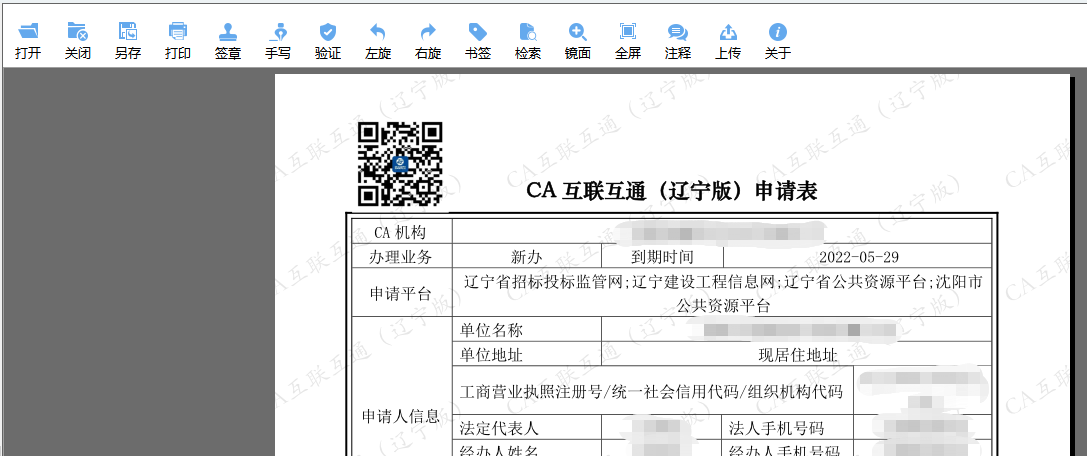Click the 现居住地址 cell text

pos(798,356)
